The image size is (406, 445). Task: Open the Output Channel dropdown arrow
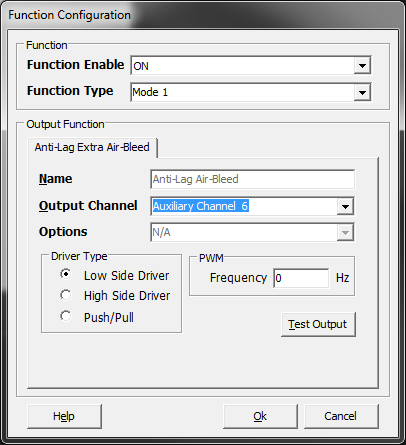click(345, 207)
